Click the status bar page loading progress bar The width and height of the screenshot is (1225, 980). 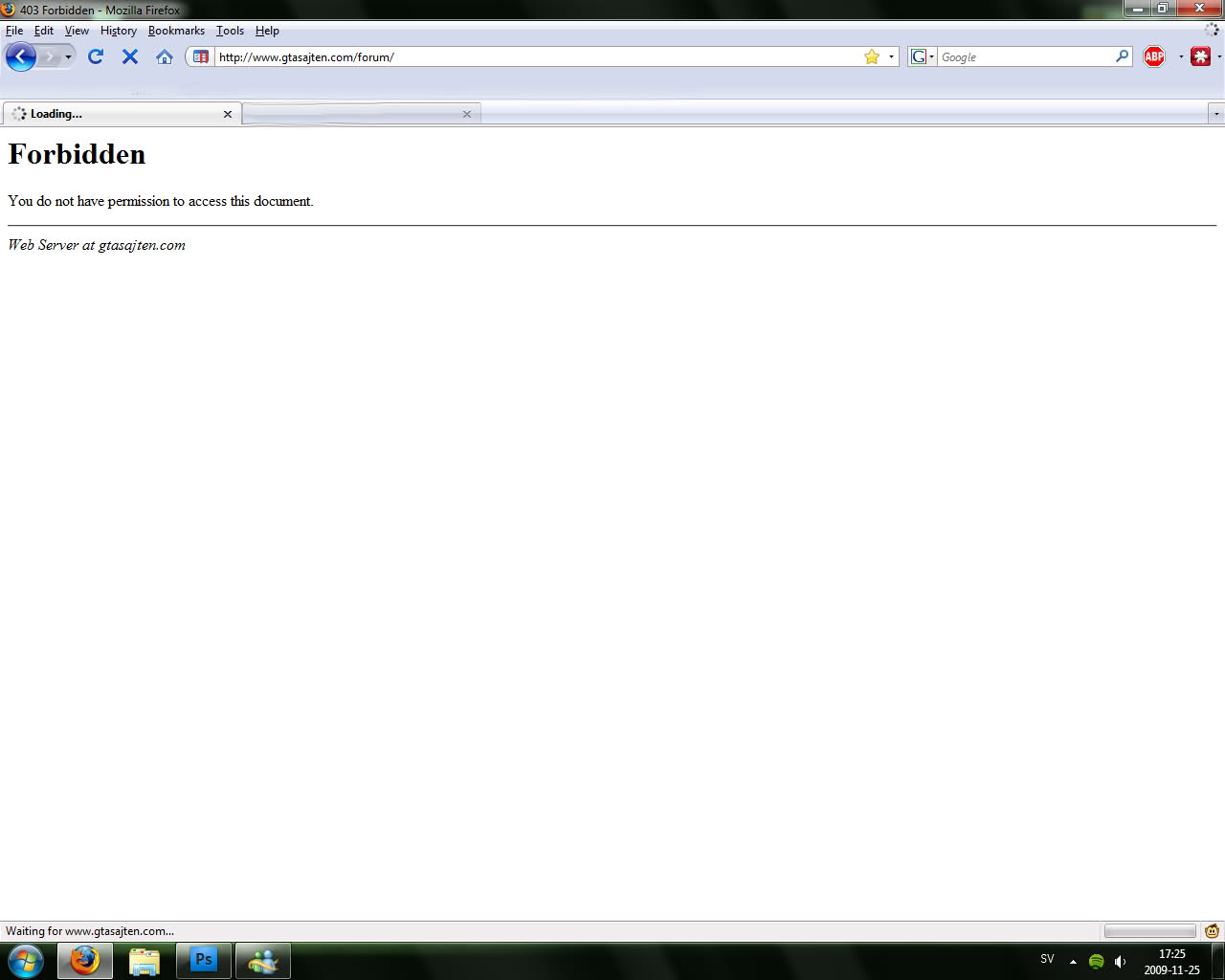tap(1149, 931)
